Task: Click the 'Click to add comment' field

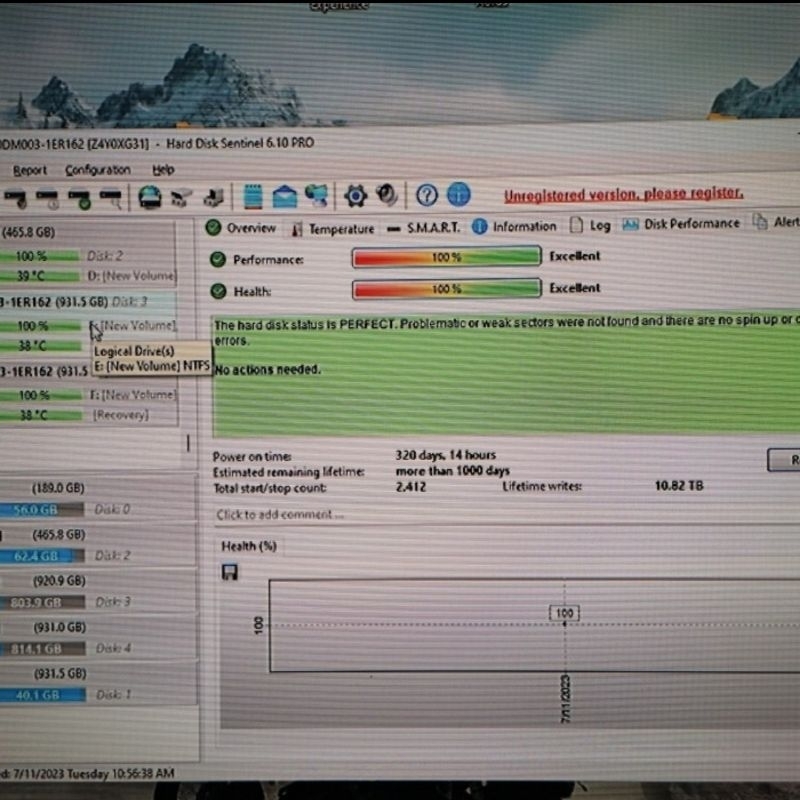Action: point(280,515)
